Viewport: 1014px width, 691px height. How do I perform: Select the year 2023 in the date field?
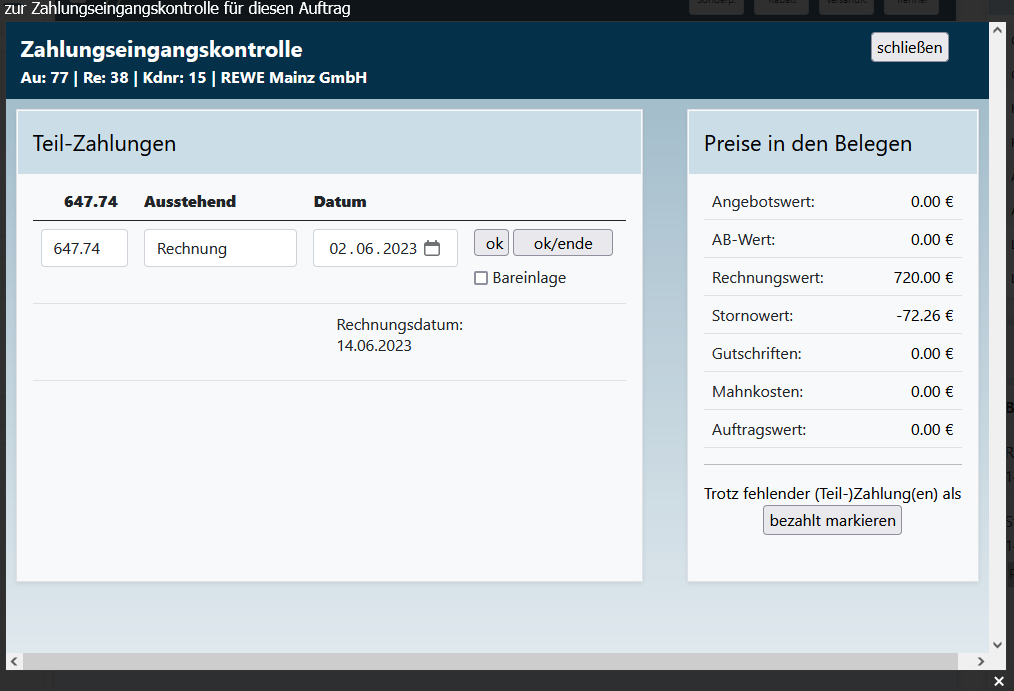click(x=400, y=249)
